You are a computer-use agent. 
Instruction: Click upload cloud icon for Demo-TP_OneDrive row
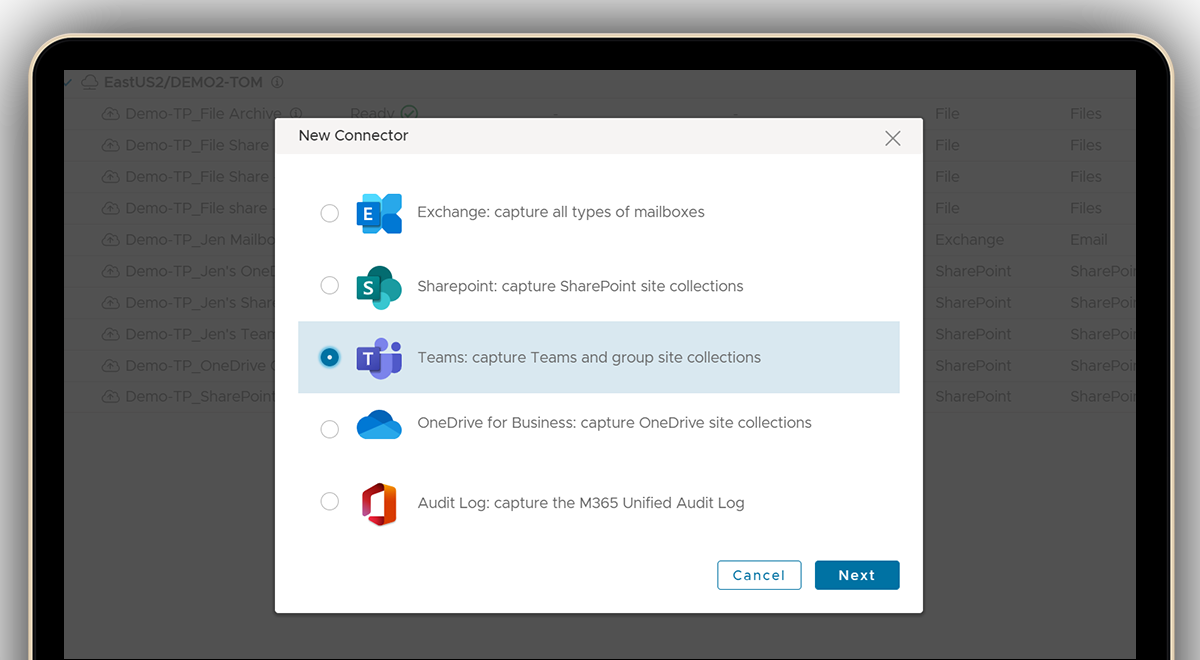tap(111, 366)
